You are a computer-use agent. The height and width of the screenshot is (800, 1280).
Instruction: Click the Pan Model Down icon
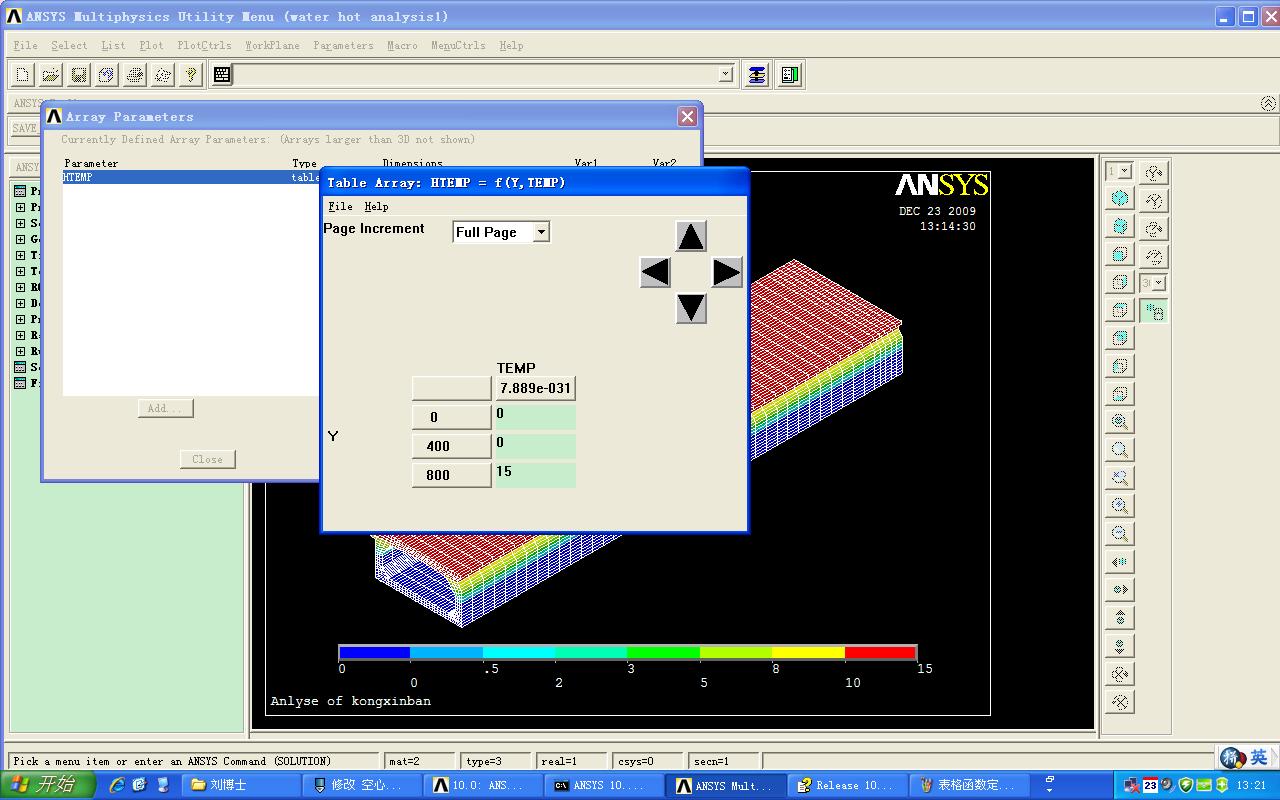tap(1120, 646)
